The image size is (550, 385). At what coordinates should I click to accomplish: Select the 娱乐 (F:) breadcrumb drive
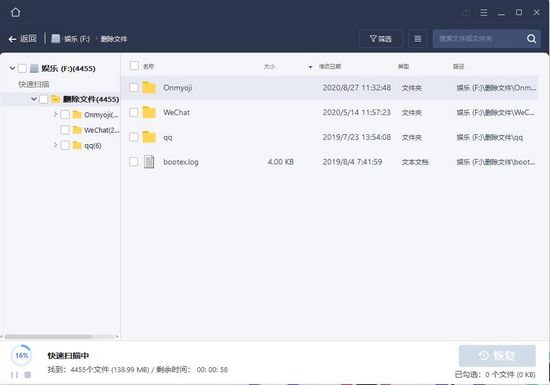point(71,39)
